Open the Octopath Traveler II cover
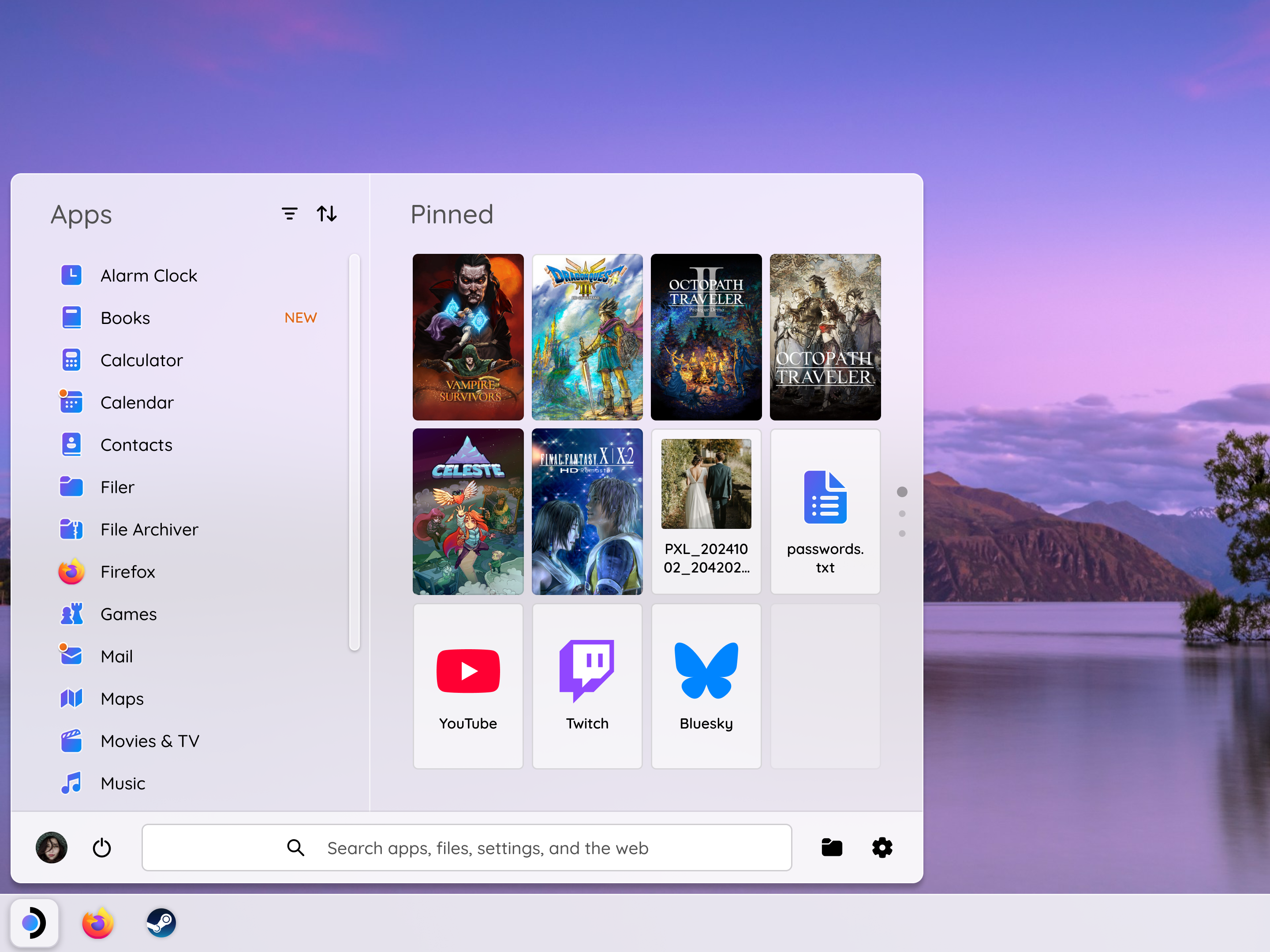 (x=706, y=337)
